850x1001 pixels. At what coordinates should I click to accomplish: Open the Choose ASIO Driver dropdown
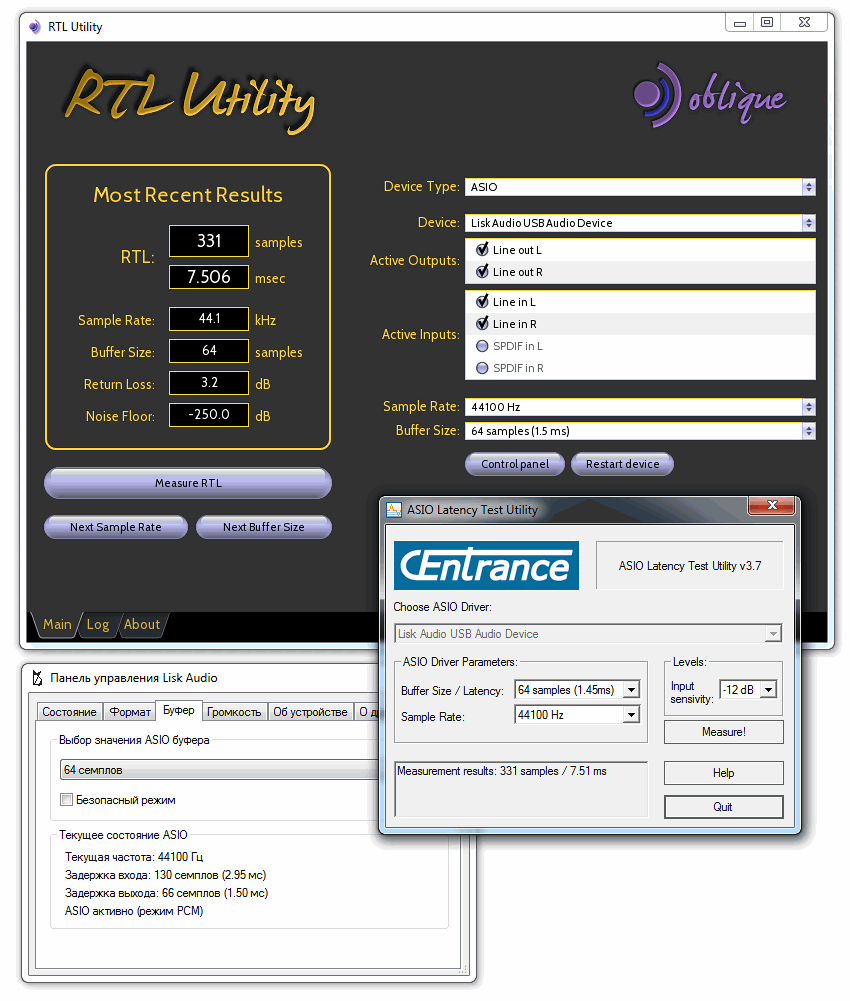(588, 634)
